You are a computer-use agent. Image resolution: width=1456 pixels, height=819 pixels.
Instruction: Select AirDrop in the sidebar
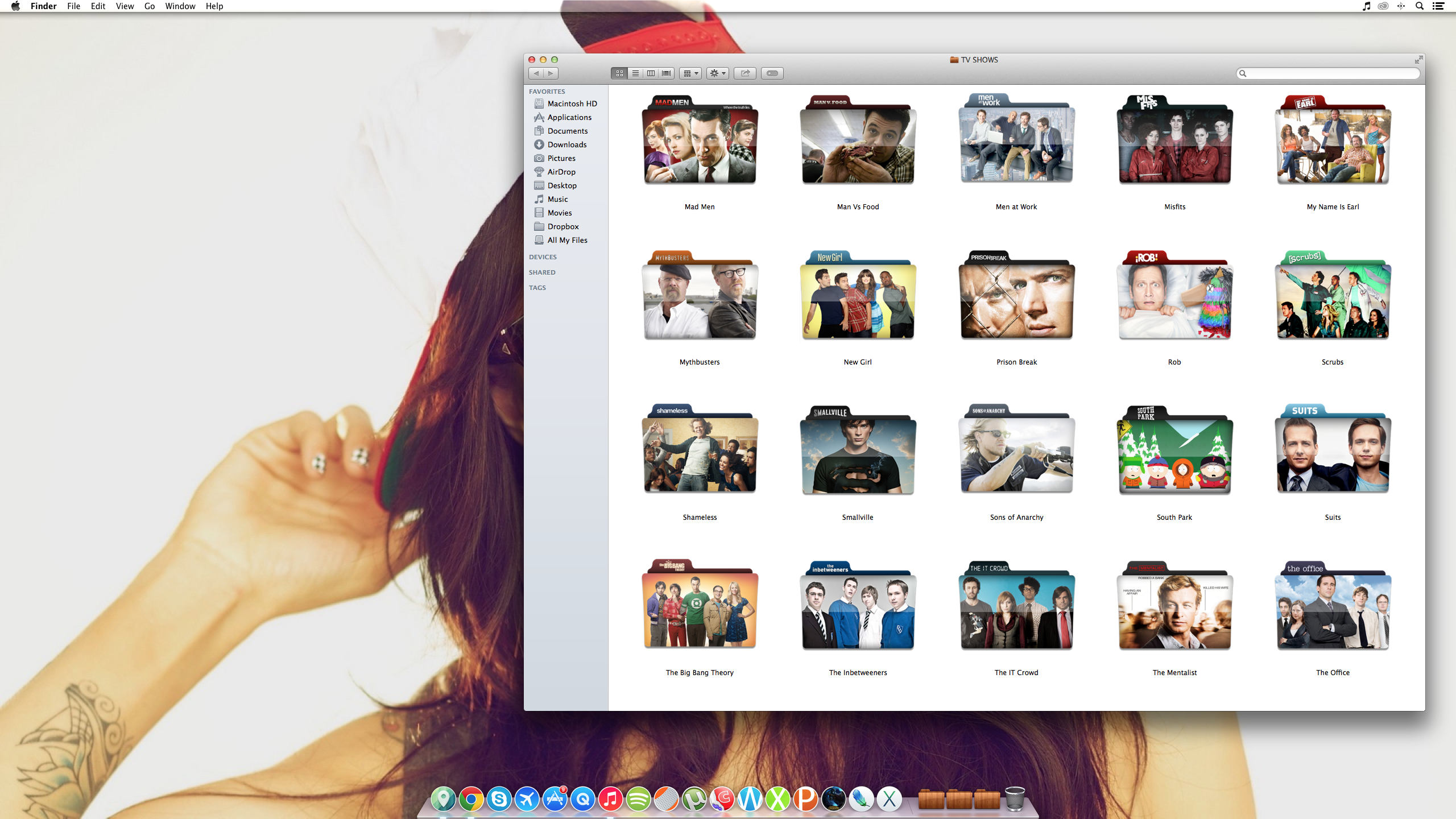(566, 172)
